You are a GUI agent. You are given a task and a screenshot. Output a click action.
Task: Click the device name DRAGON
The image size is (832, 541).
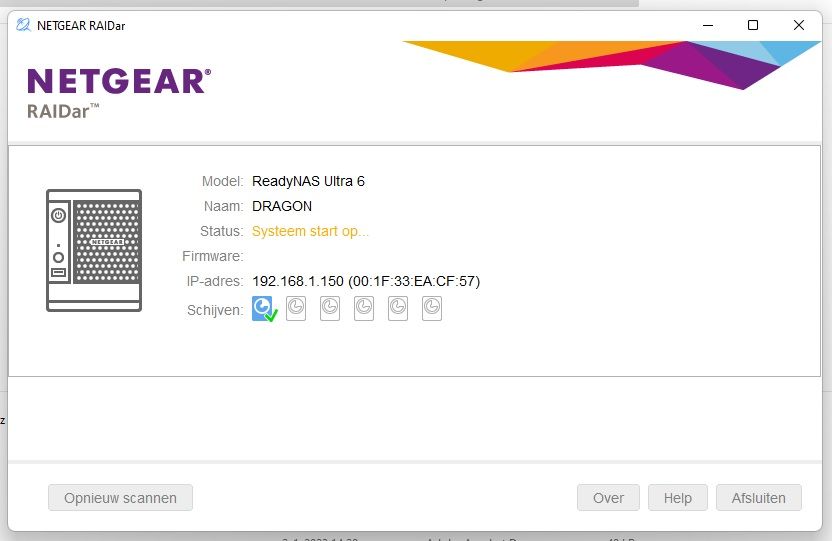click(282, 206)
